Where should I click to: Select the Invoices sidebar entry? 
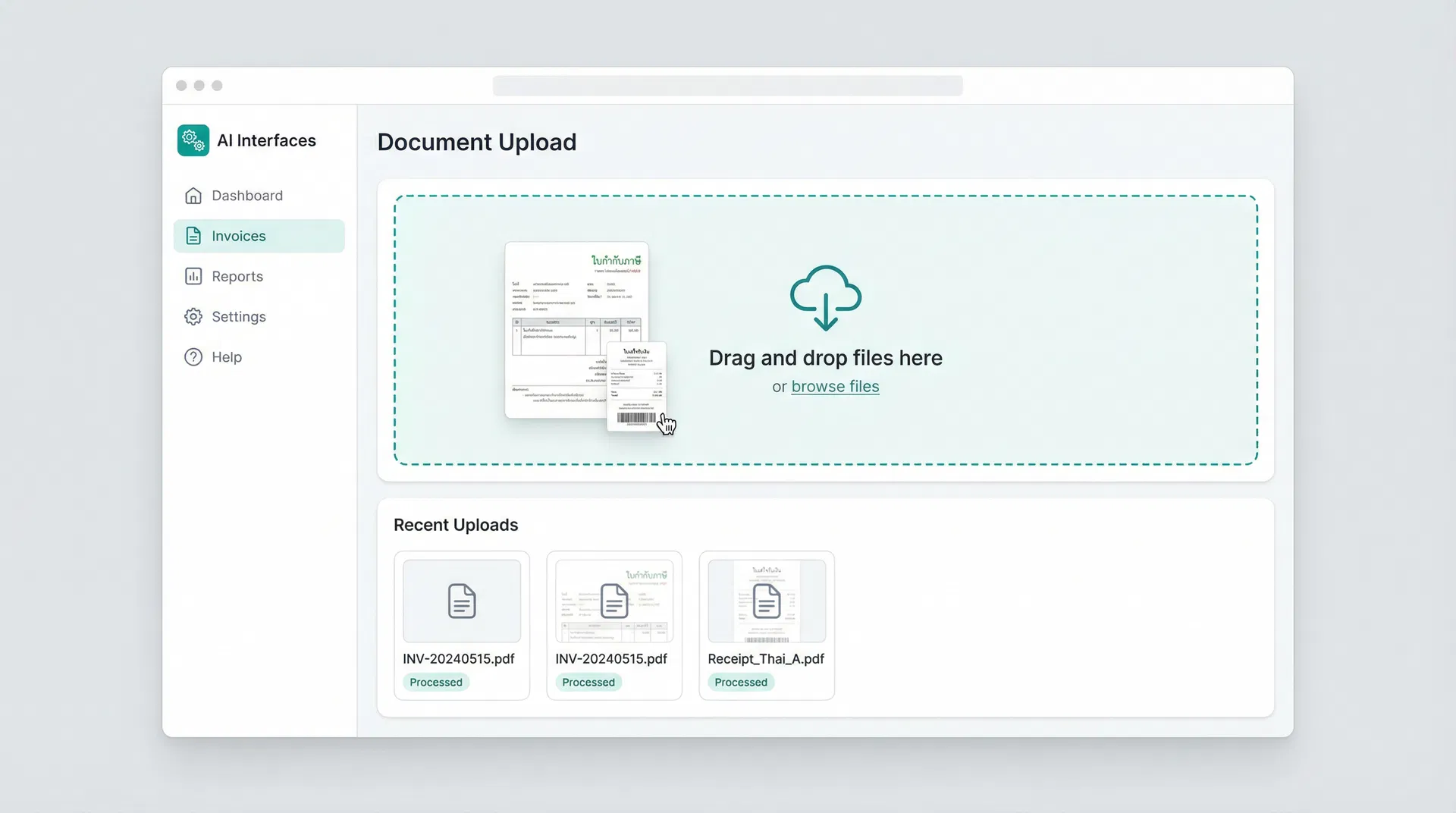[x=238, y=236]
